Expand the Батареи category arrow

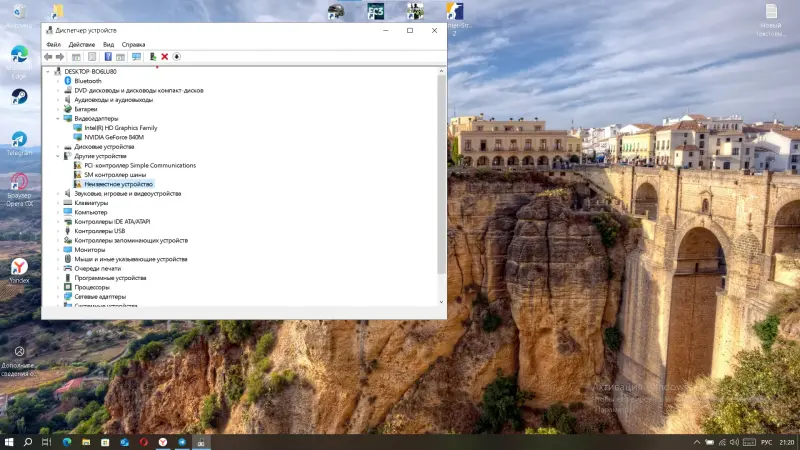[58, 109]
